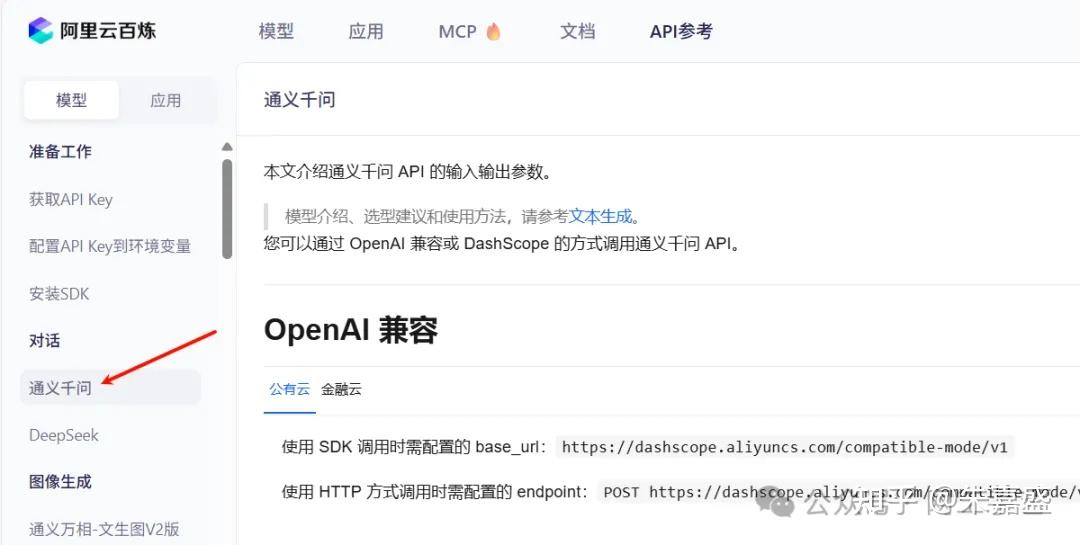Click the POST endpoint URL code

[839, 492]
